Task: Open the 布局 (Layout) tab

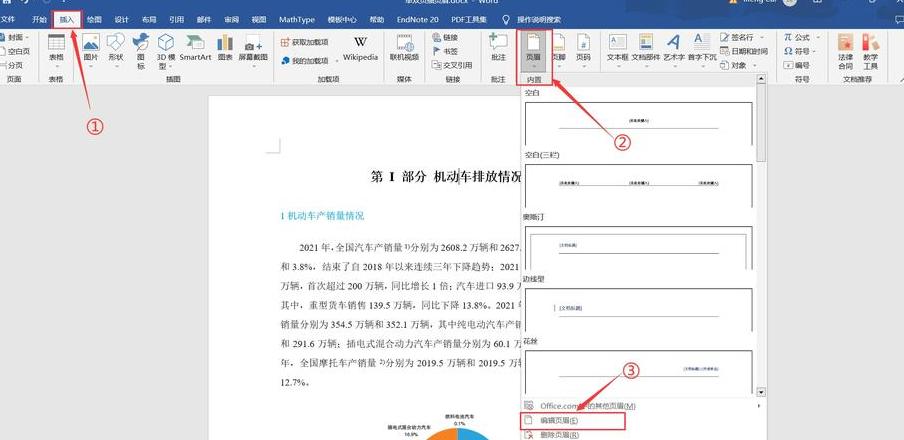Action: point(149,20)
